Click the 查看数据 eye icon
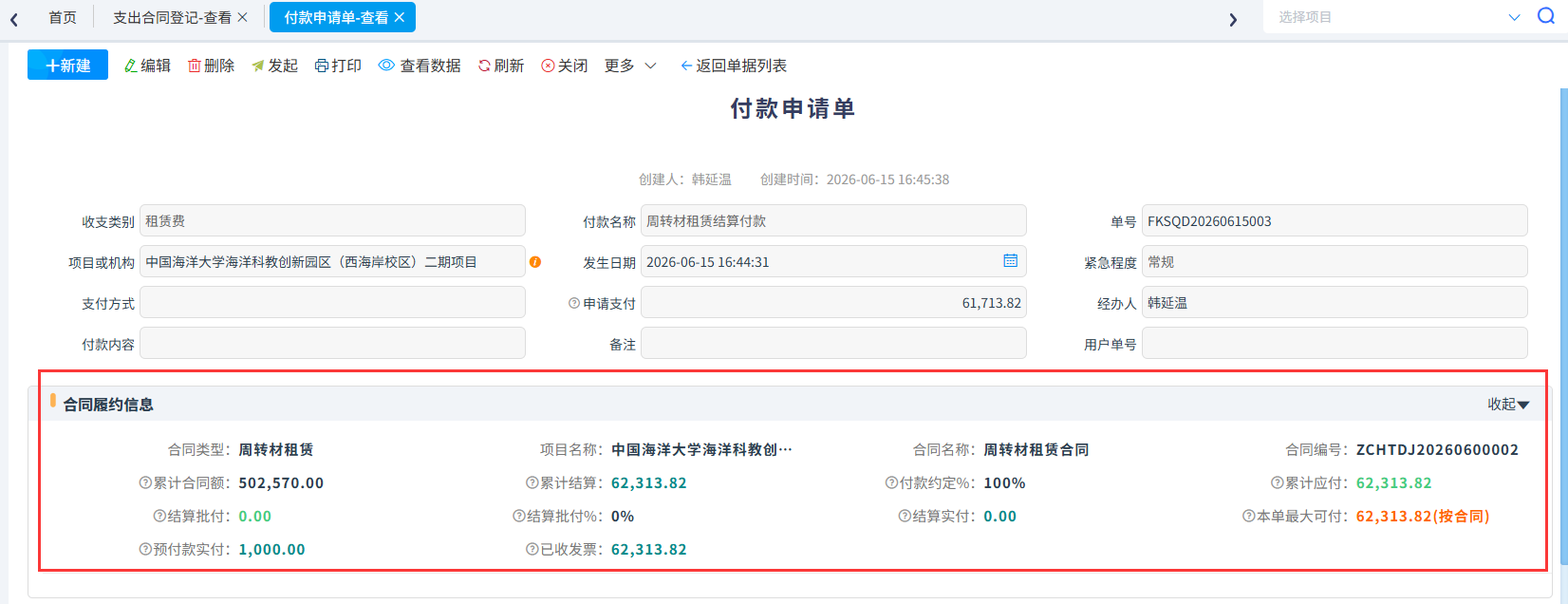This screenshot has height=604, width=1568. [x=386, y=66]
